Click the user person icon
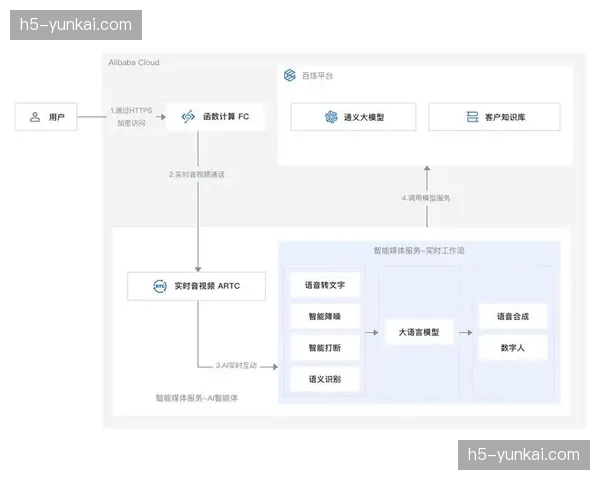The height and width of the screenshot is (480, 600). (x=35, y=117)
